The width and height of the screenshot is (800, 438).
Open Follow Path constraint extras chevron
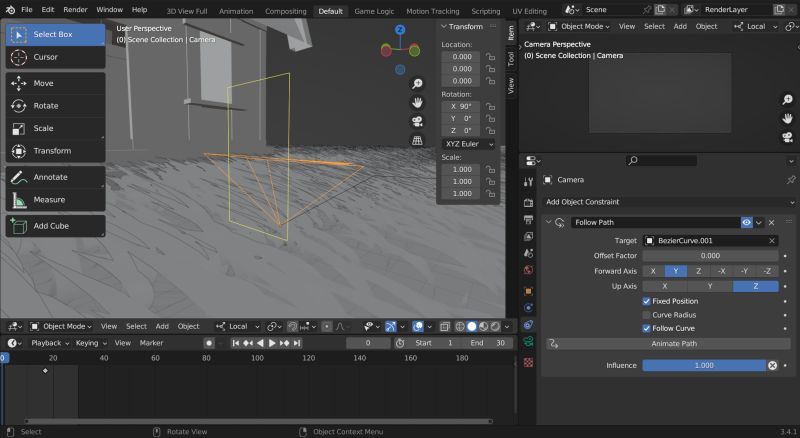pyautogui.click(x=759, y=223)
